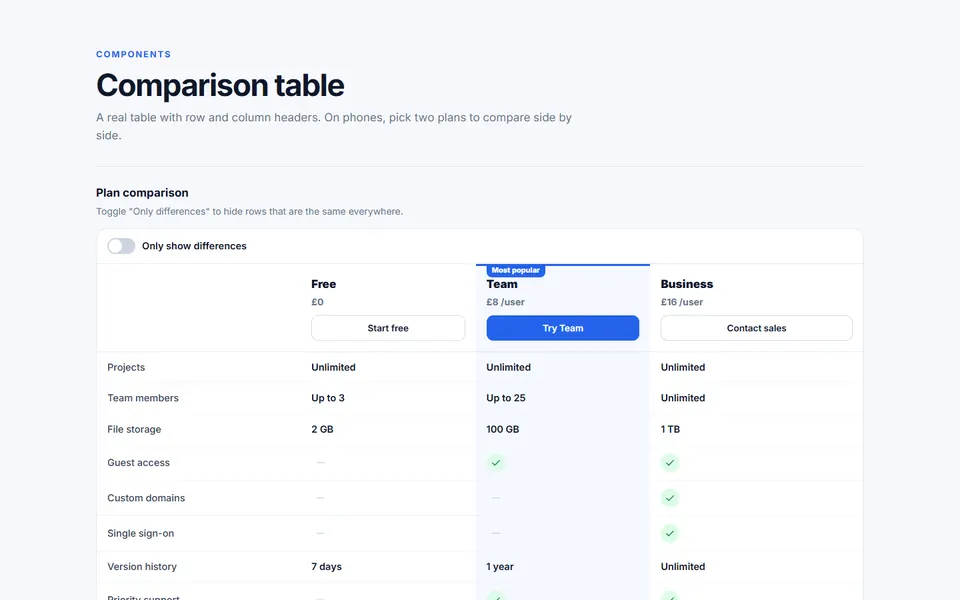
Task: Click the Start free button
Action: click(388, 328)
